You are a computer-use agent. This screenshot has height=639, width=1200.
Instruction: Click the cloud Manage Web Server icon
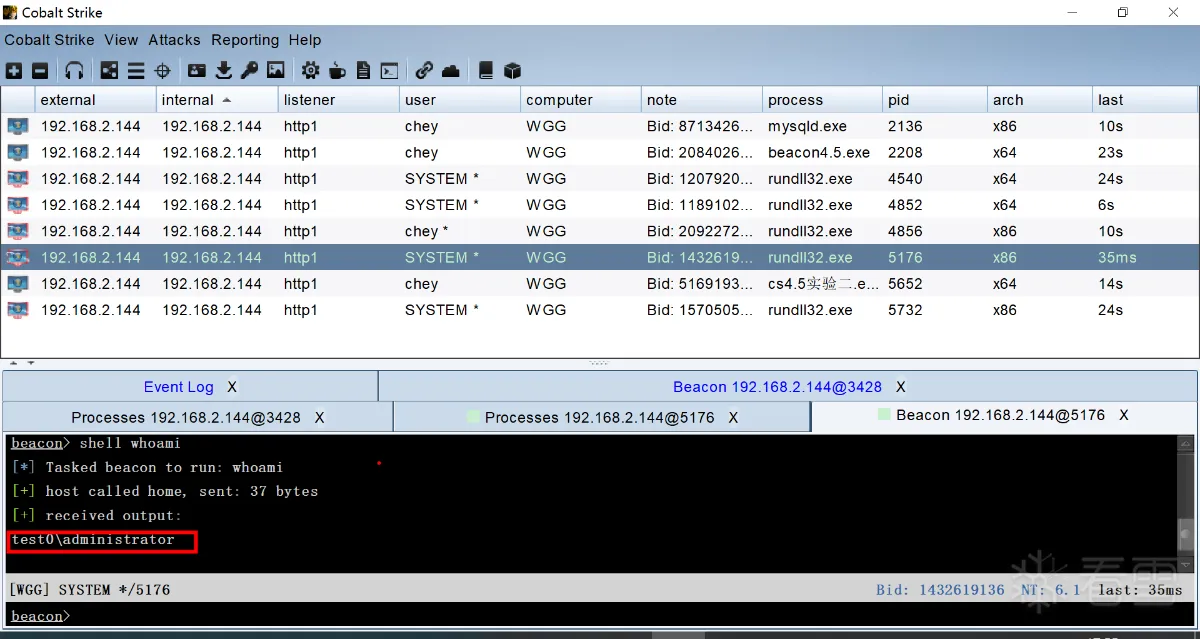[x=451, y=71]
